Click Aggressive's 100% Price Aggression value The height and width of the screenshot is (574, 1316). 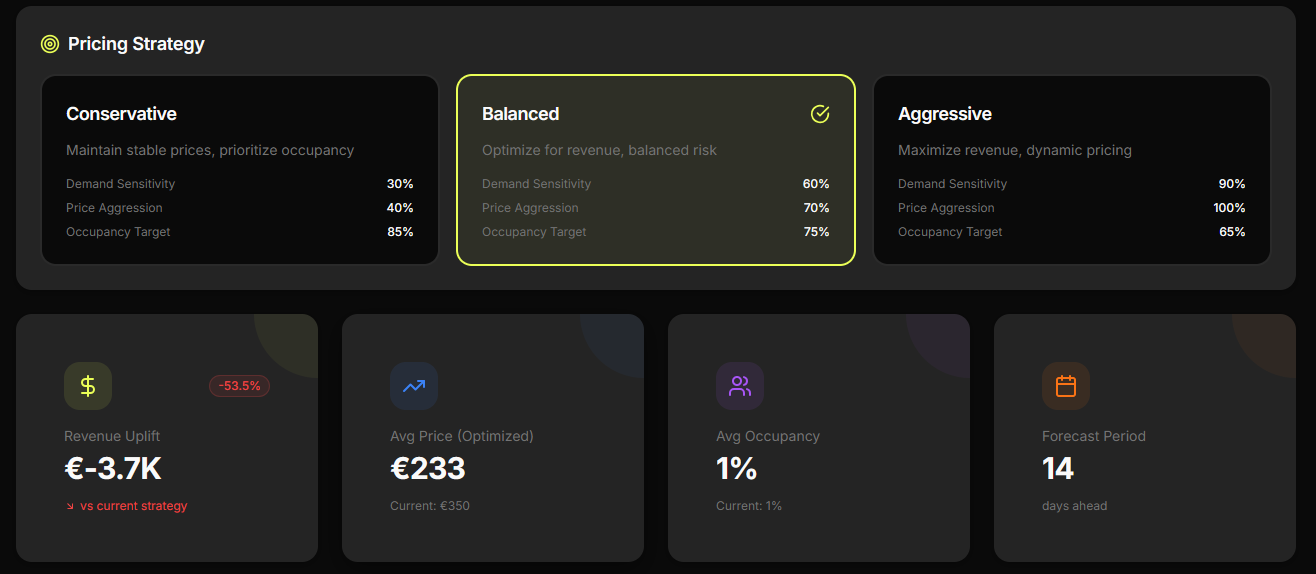[x=1229, y=208]
